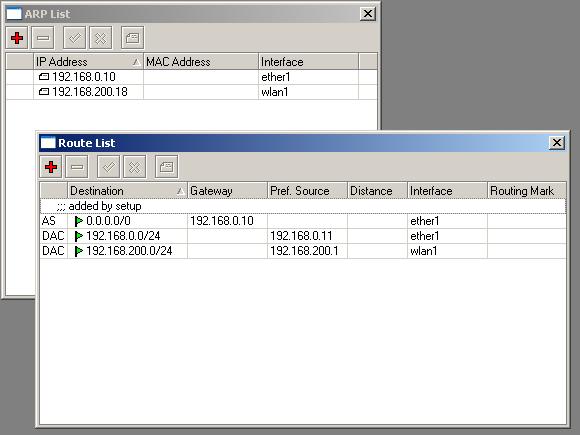Click the comment icon in Route List
This screenshot has height=435, width=580.
[166, 167]
